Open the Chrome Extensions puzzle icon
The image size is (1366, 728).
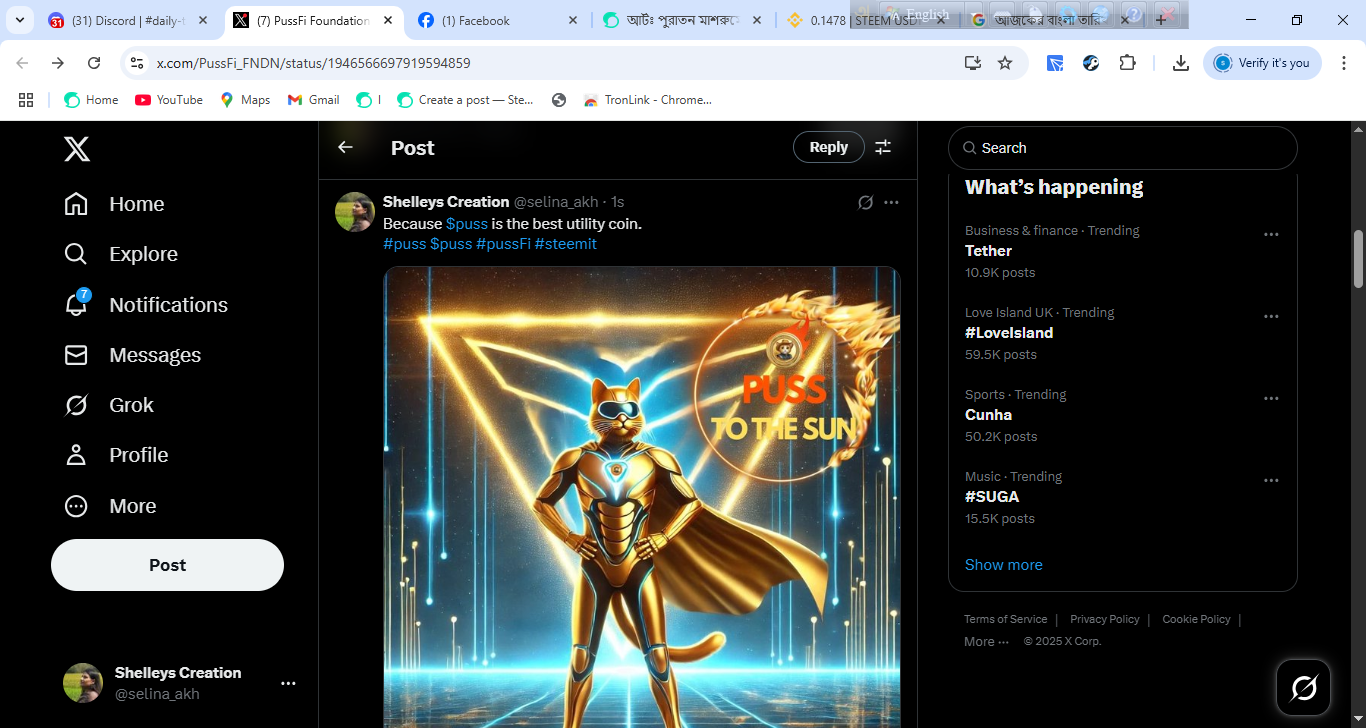pyautogui.click(x=1127, y=63)
